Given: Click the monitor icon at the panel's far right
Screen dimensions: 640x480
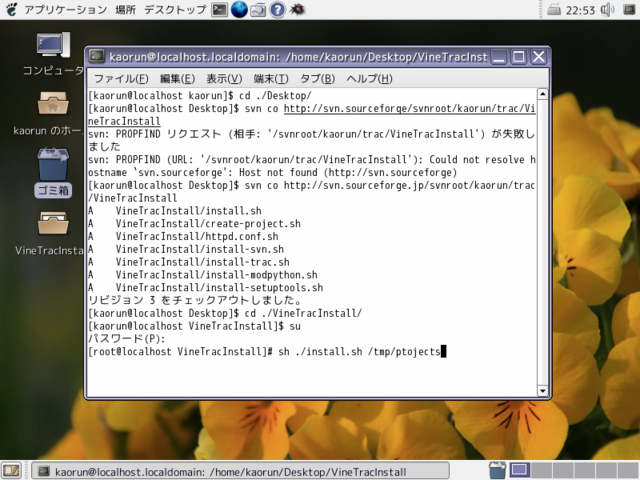Looking at the screenshot, I should [629, 9].
